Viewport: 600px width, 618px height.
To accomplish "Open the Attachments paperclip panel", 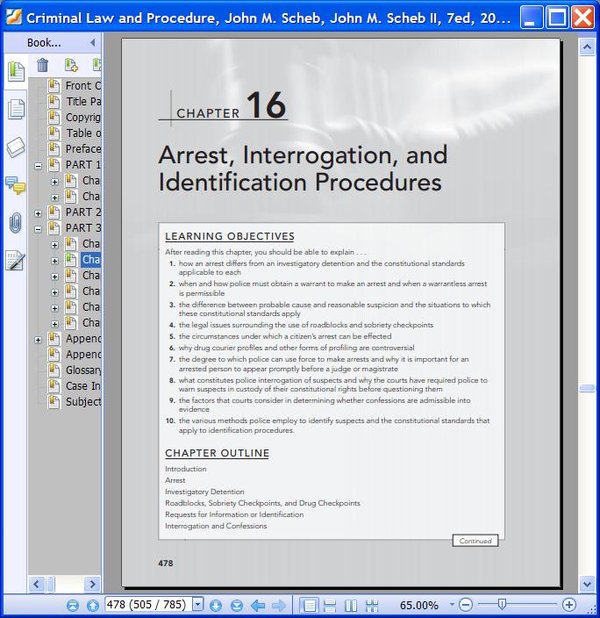I will pyautogui.click(x=15, y=222).
